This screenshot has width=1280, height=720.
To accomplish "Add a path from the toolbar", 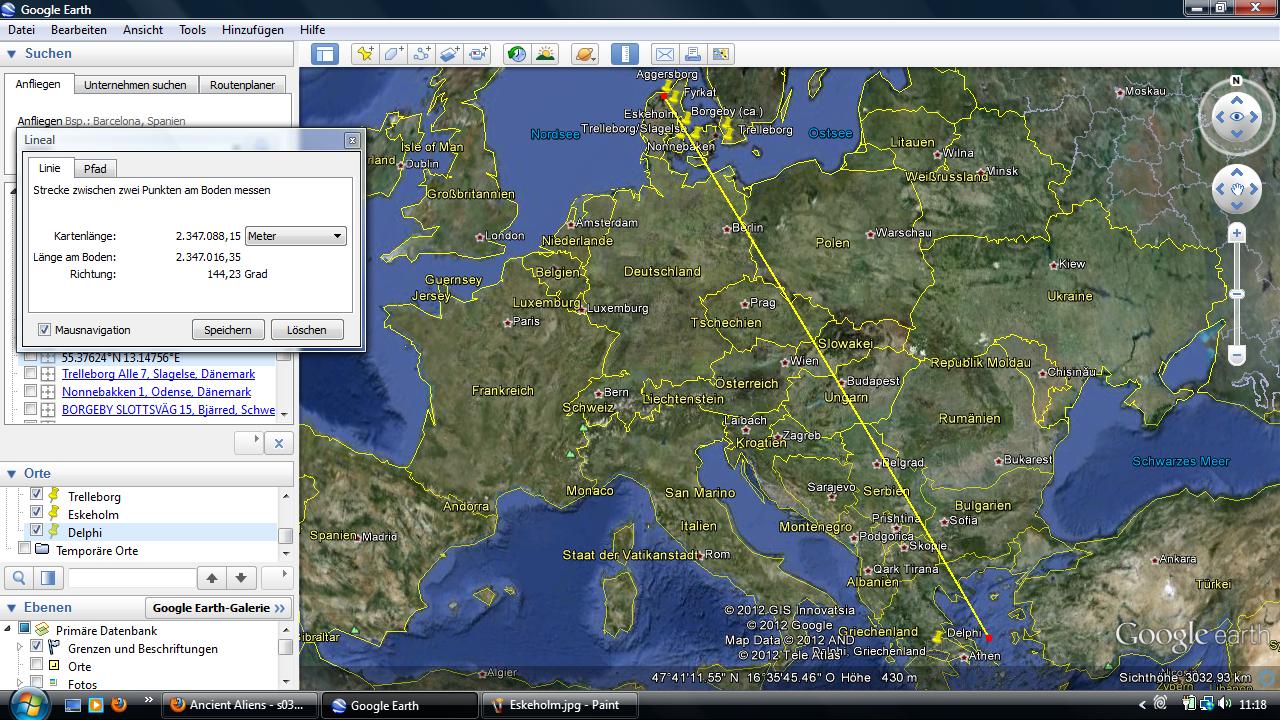I will click(x=422, y=54).
